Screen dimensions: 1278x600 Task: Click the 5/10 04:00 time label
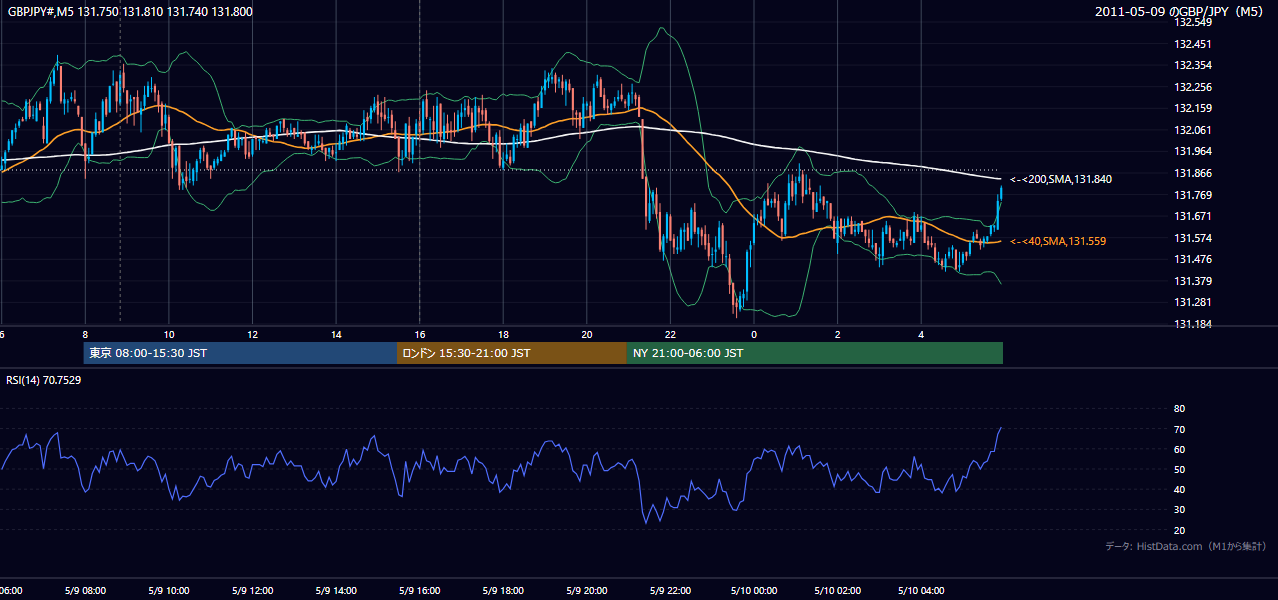pos(921,591)
